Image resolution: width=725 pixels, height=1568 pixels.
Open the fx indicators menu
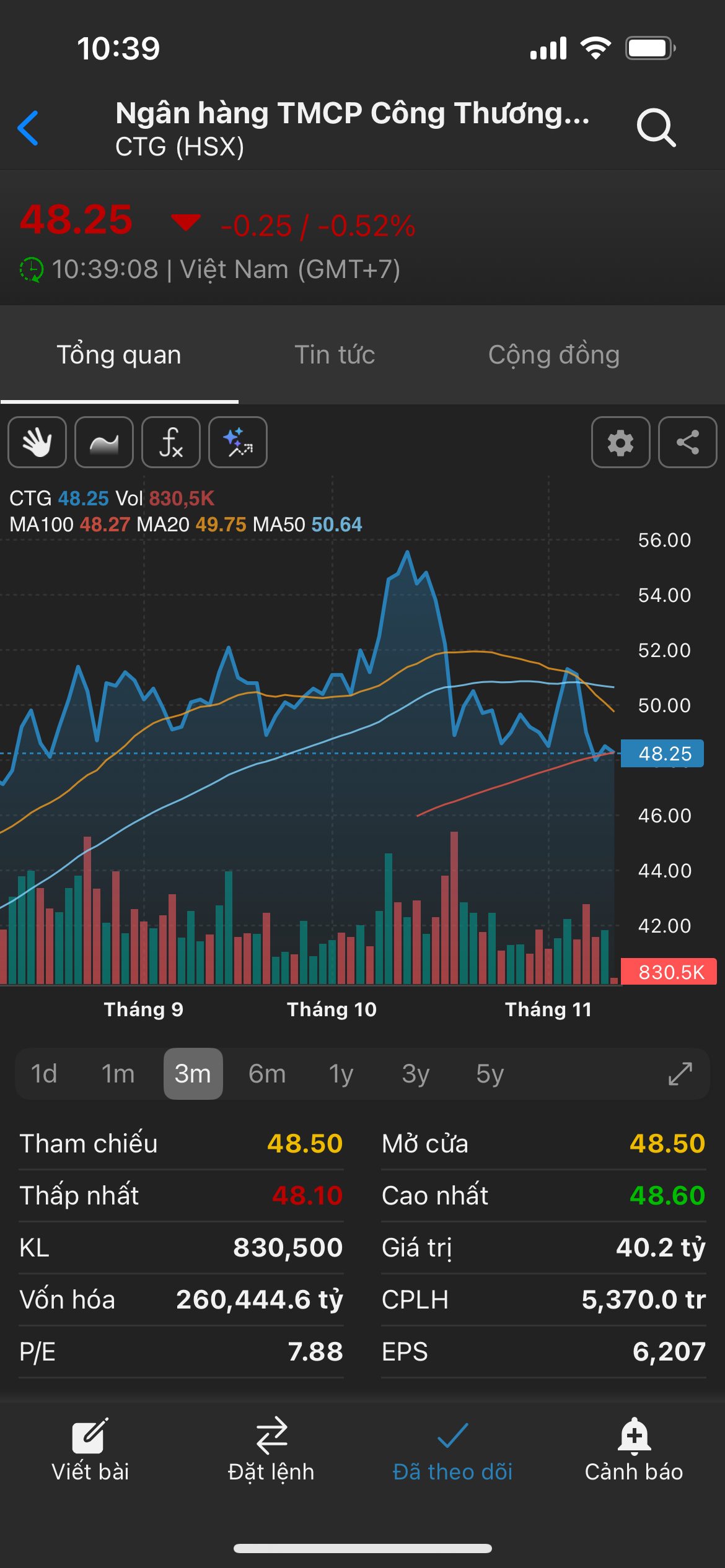(x=171, y=442)
